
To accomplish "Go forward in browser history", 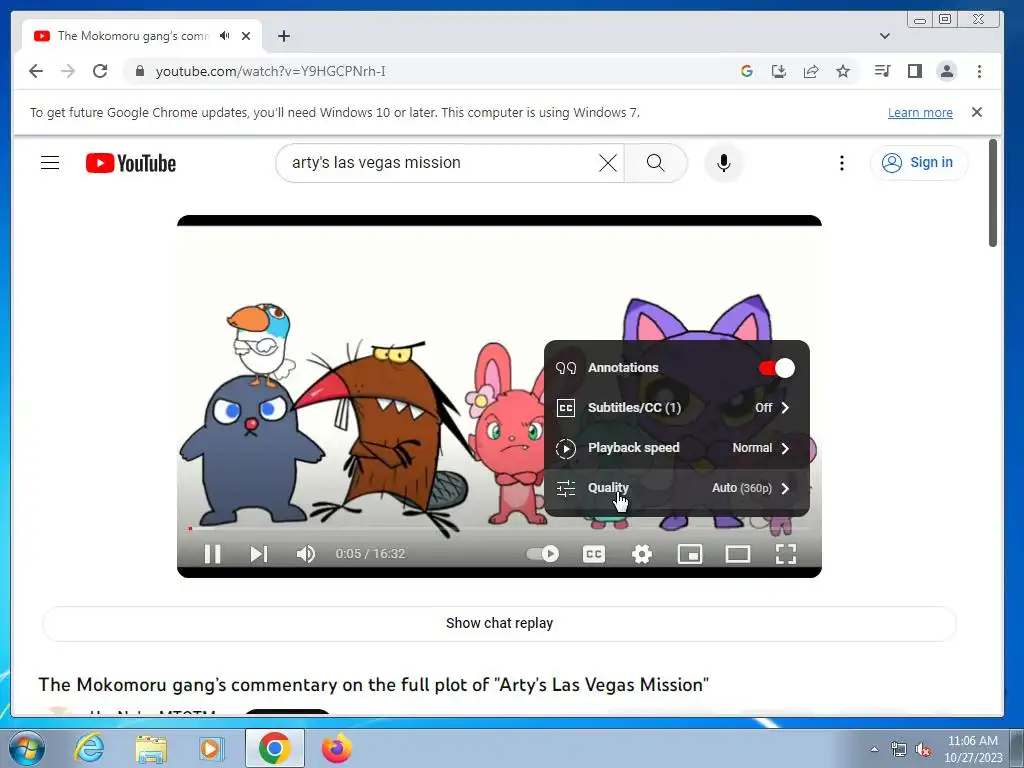I will 68,71.
